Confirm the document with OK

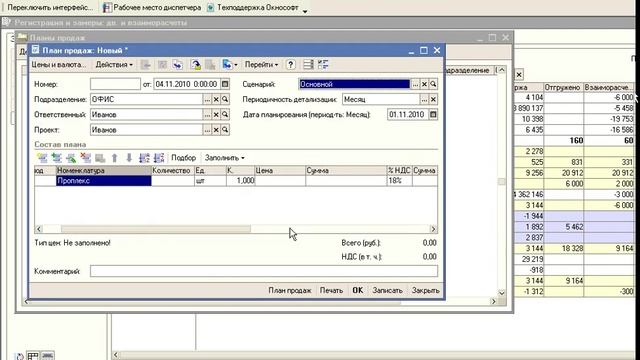click(x=358, y=290)
